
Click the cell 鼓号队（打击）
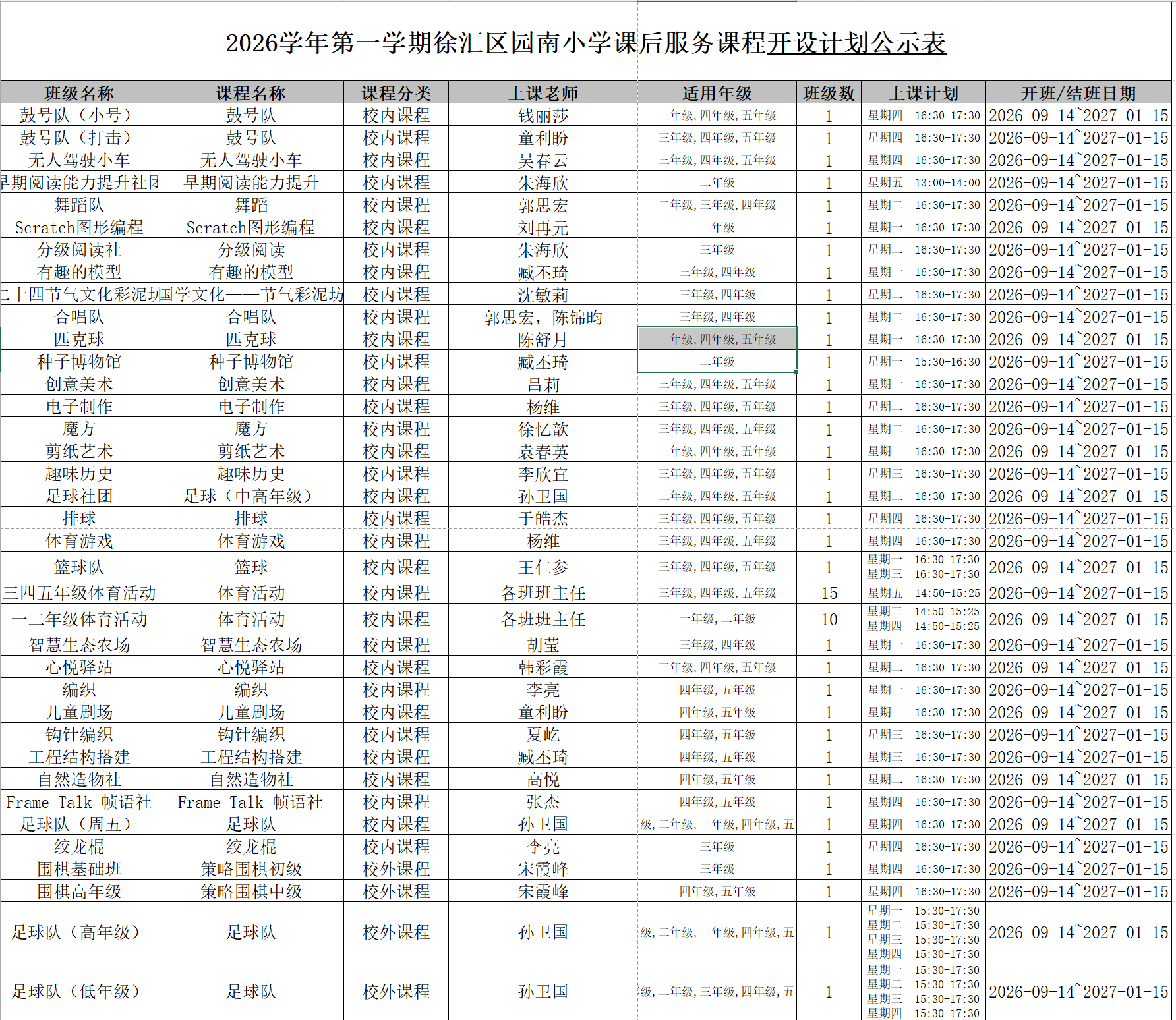pyautogui.click(x=79, y=138)
